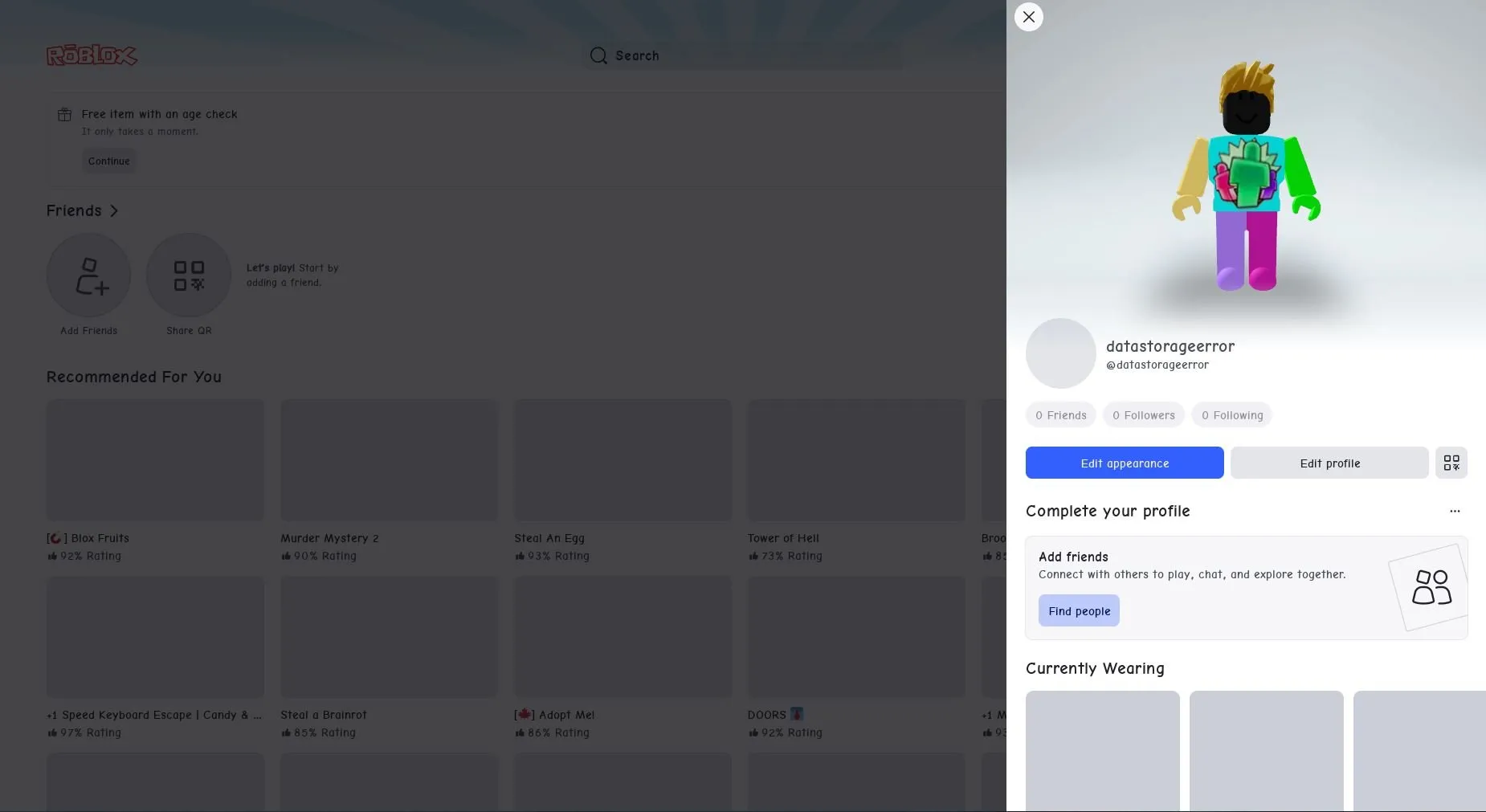Open the Murder Mystery 2 thumbnail
This screenshot has width=1486, height=812.
(390, 460)
